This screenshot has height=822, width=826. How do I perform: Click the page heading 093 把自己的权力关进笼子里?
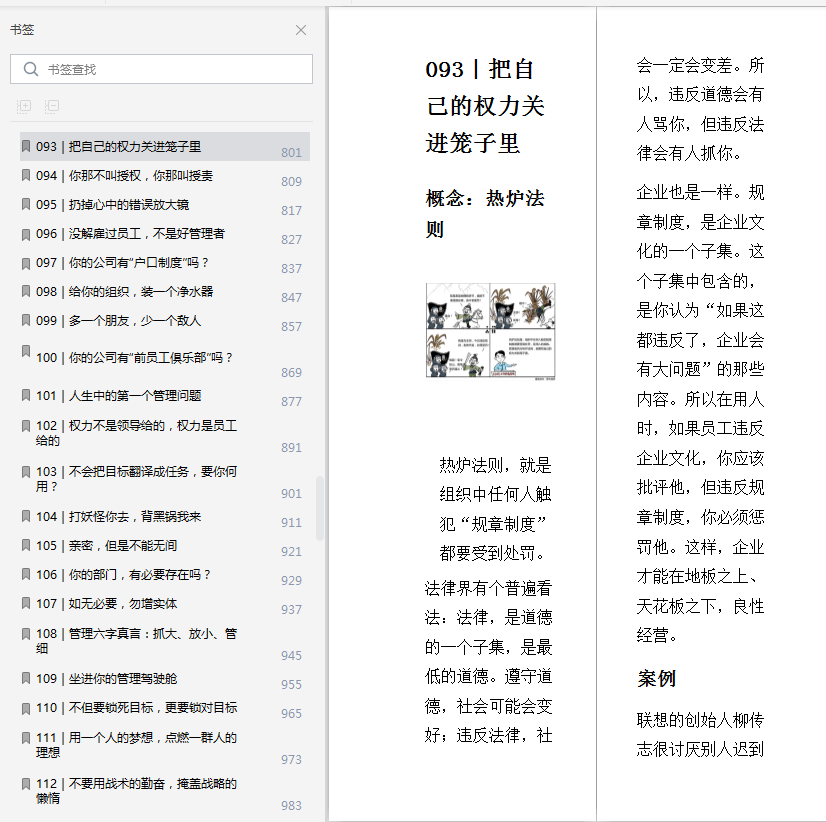click(x=485, y=106)
